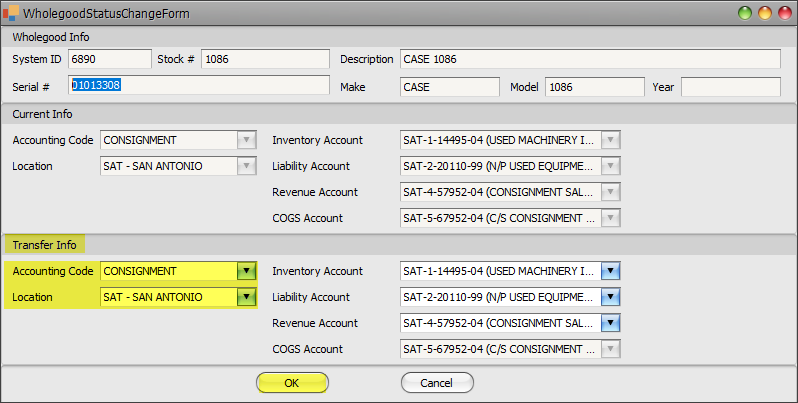Viewport: 798px width, 403px height.
Task: Open Current Info Location dropdown
Action: (x=246, y=166)
